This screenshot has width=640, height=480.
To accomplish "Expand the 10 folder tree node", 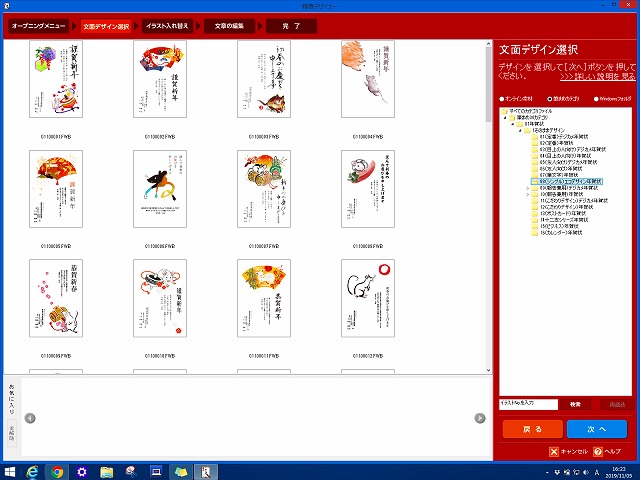I will point(528,195).
